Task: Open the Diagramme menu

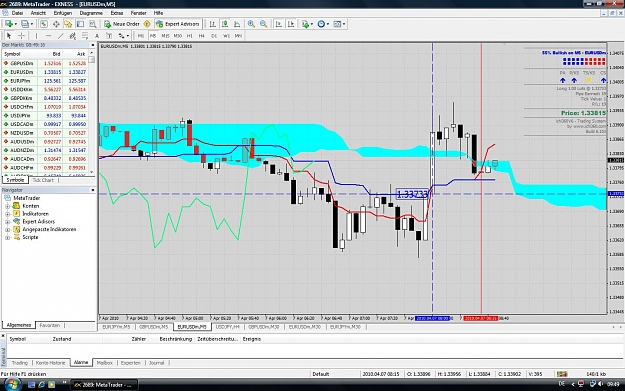Action: pos(91,13)
